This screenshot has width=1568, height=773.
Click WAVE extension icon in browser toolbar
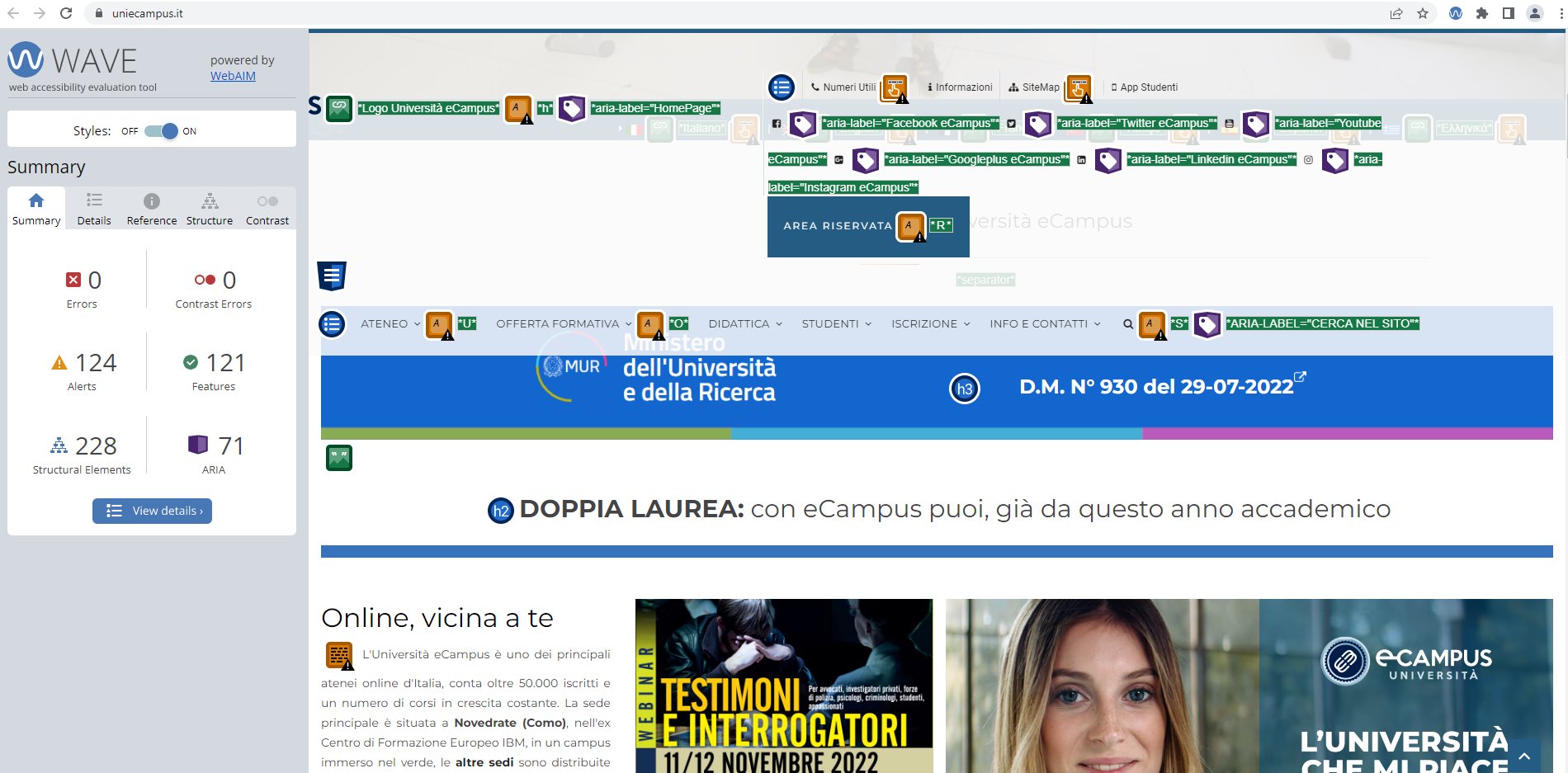click(1456, 13)
